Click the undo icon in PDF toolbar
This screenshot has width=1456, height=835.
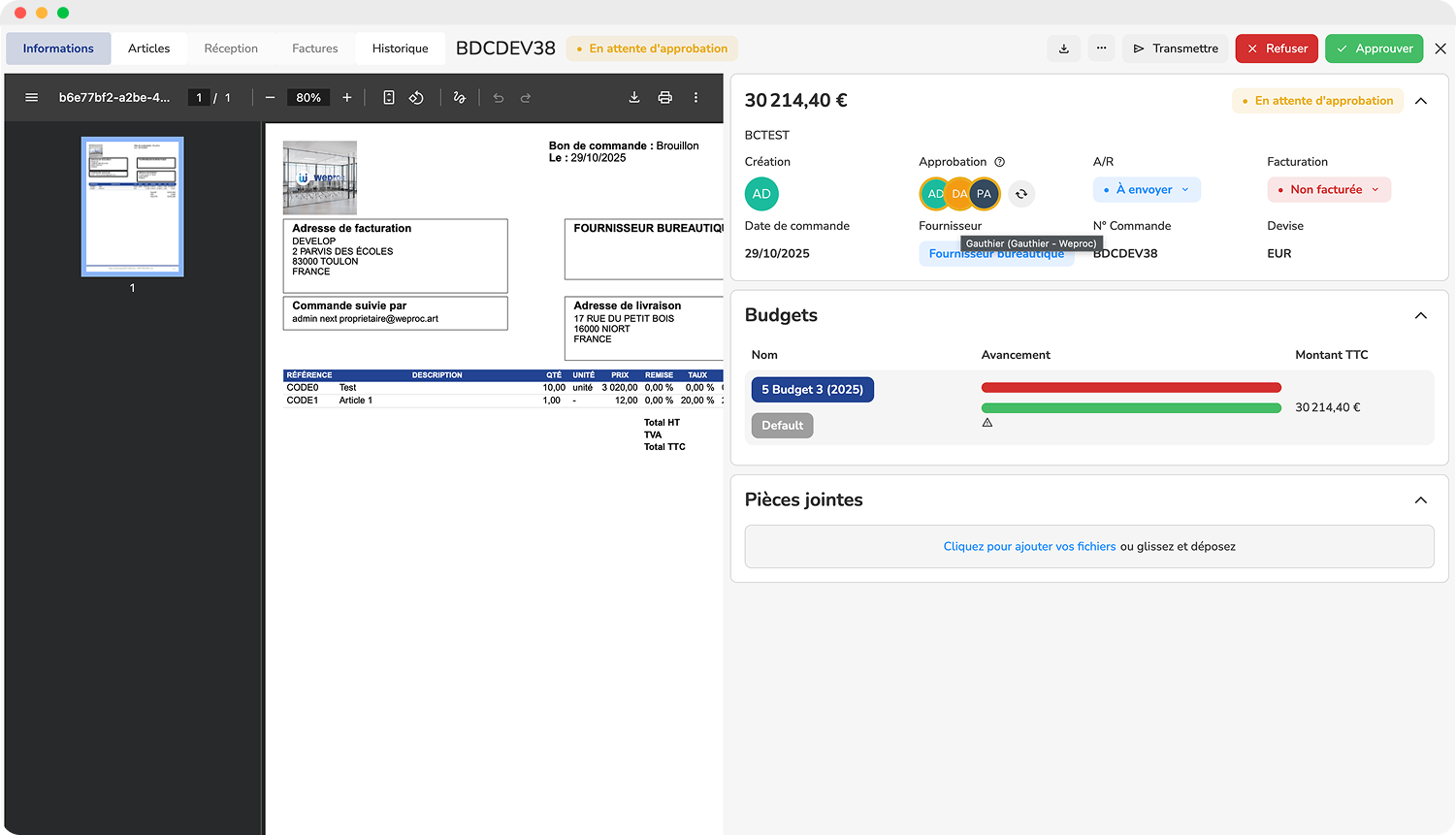click(x=498, y=97)
